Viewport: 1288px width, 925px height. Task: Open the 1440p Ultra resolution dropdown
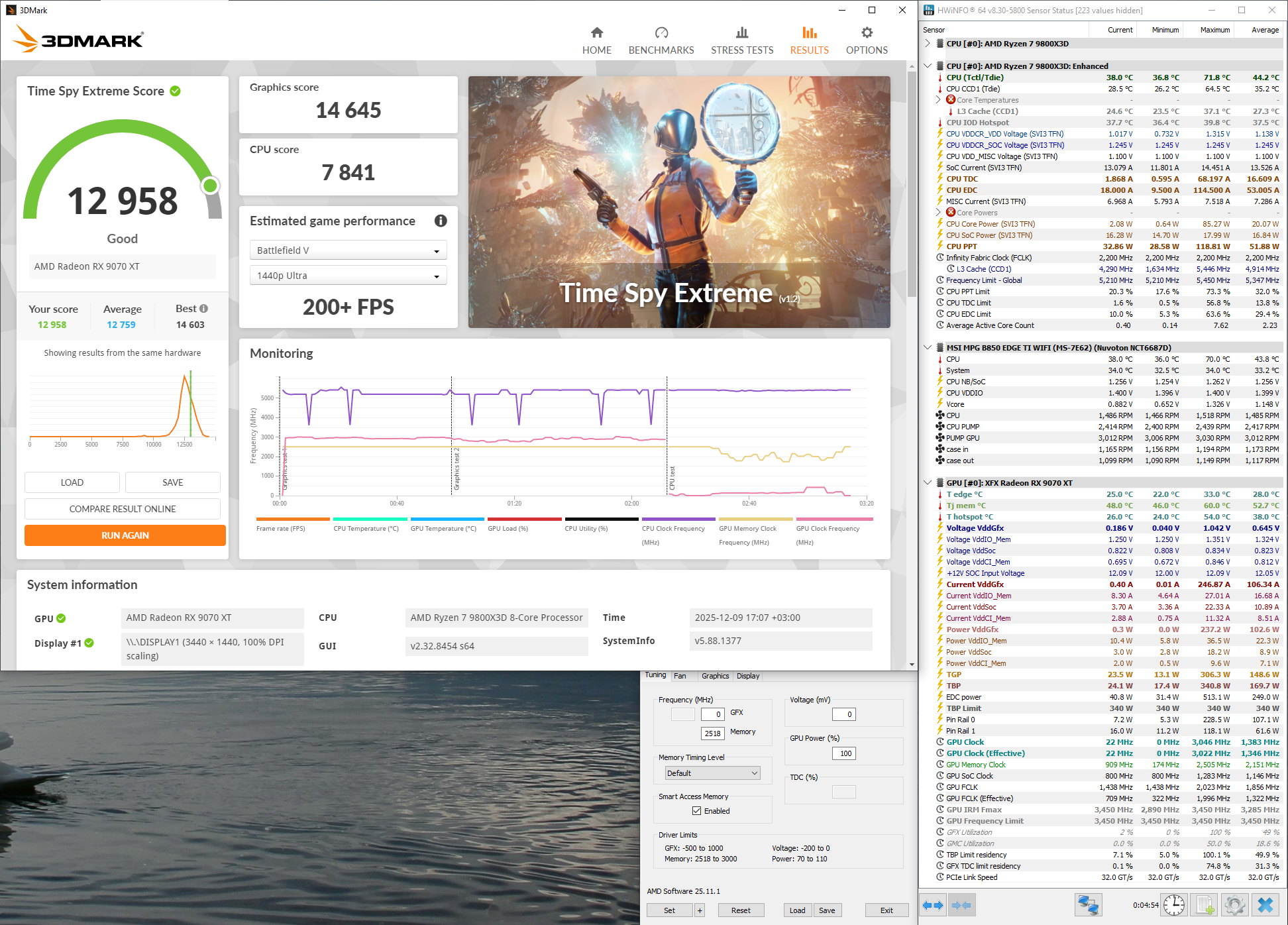[348, 276]
